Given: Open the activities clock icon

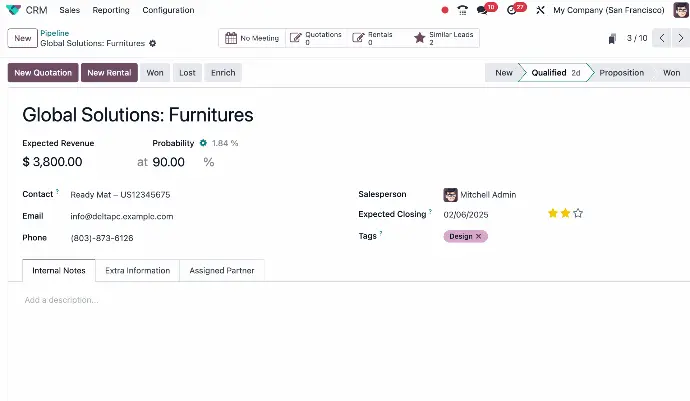Looking at the screenshot, I should point(514,10).
